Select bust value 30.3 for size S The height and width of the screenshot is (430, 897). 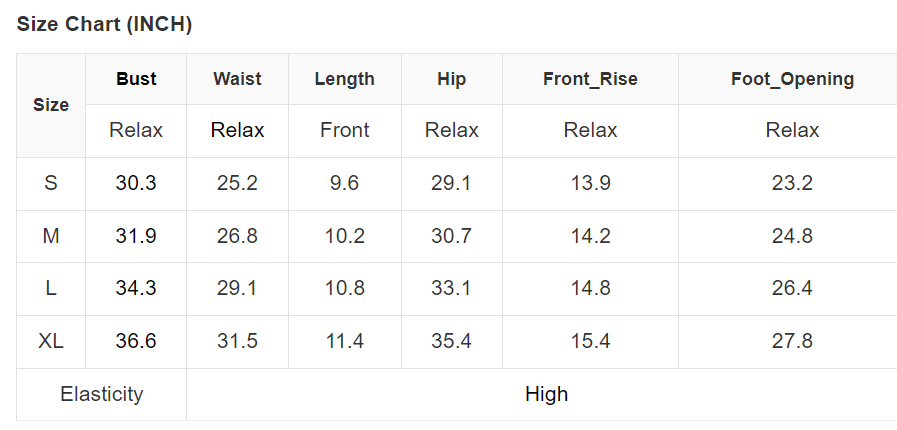[x=136, y=183]
